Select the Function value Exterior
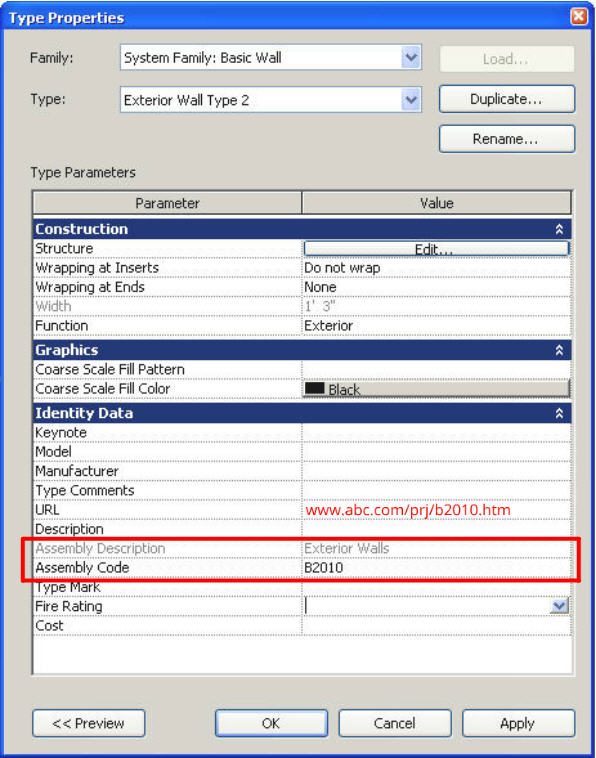The image size is (596, 758). coord(436,326)
